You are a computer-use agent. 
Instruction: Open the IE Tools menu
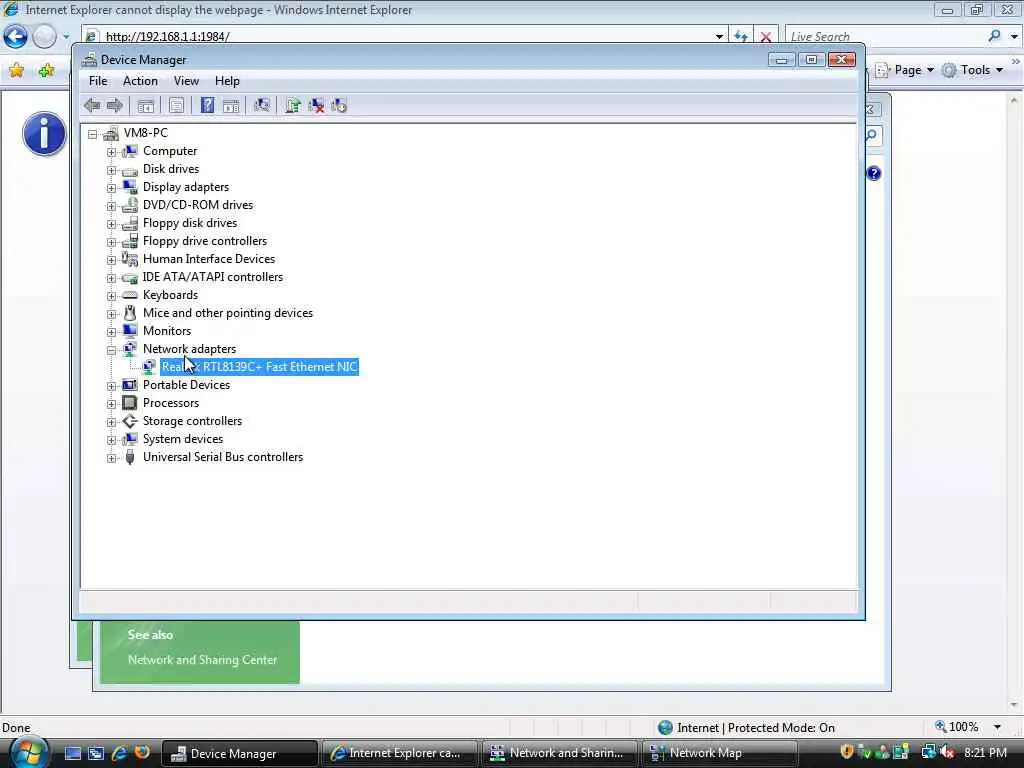972,70
